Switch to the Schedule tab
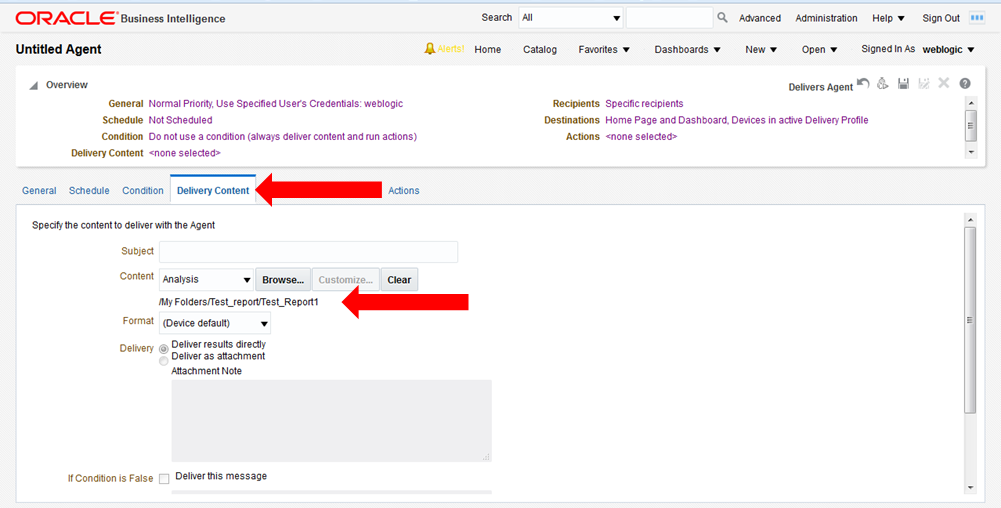The height and width of the screenshot is (508, 1001). pos(89,190)
